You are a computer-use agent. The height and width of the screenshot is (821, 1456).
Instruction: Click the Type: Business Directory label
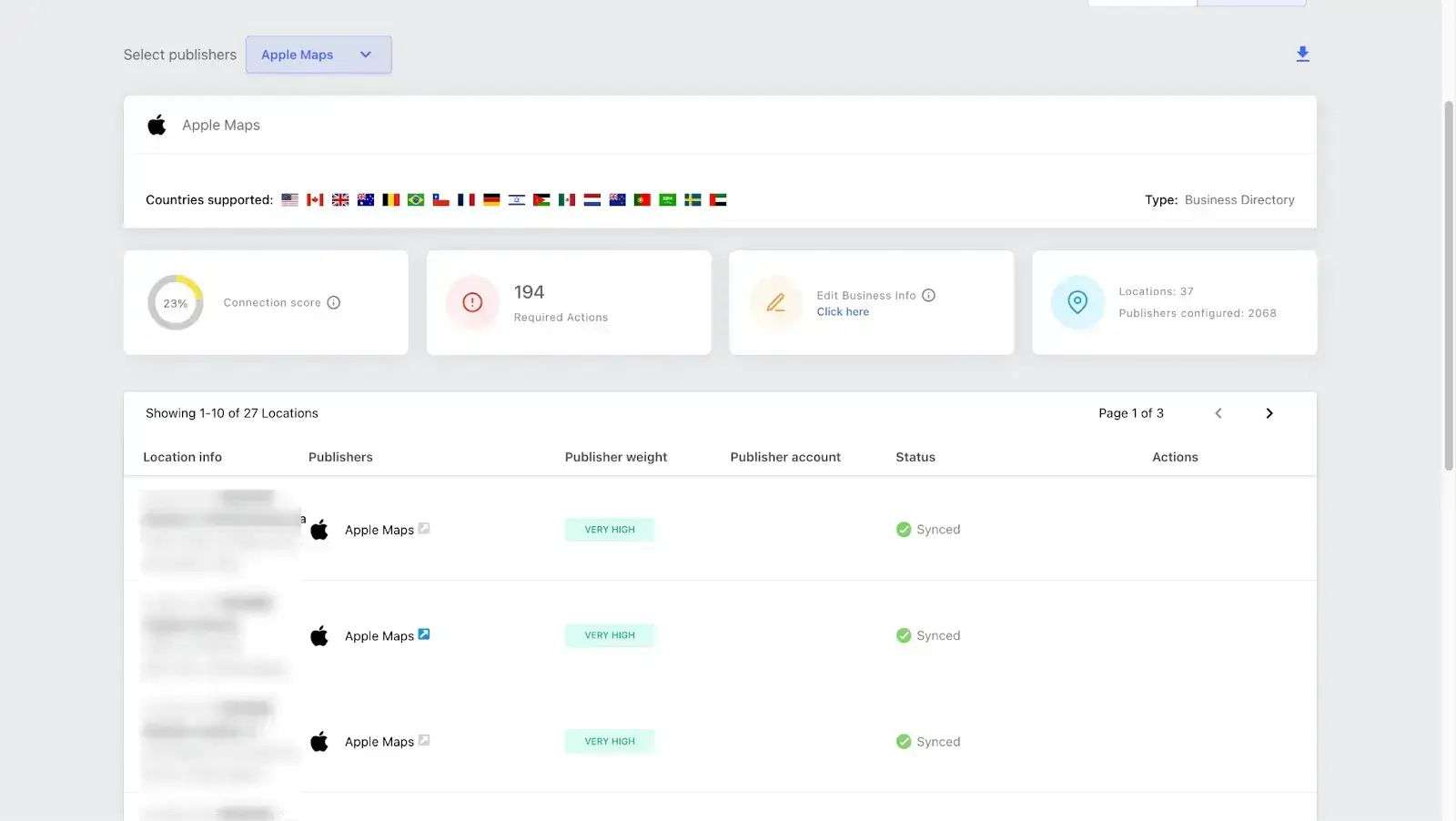click(1219, 200)
